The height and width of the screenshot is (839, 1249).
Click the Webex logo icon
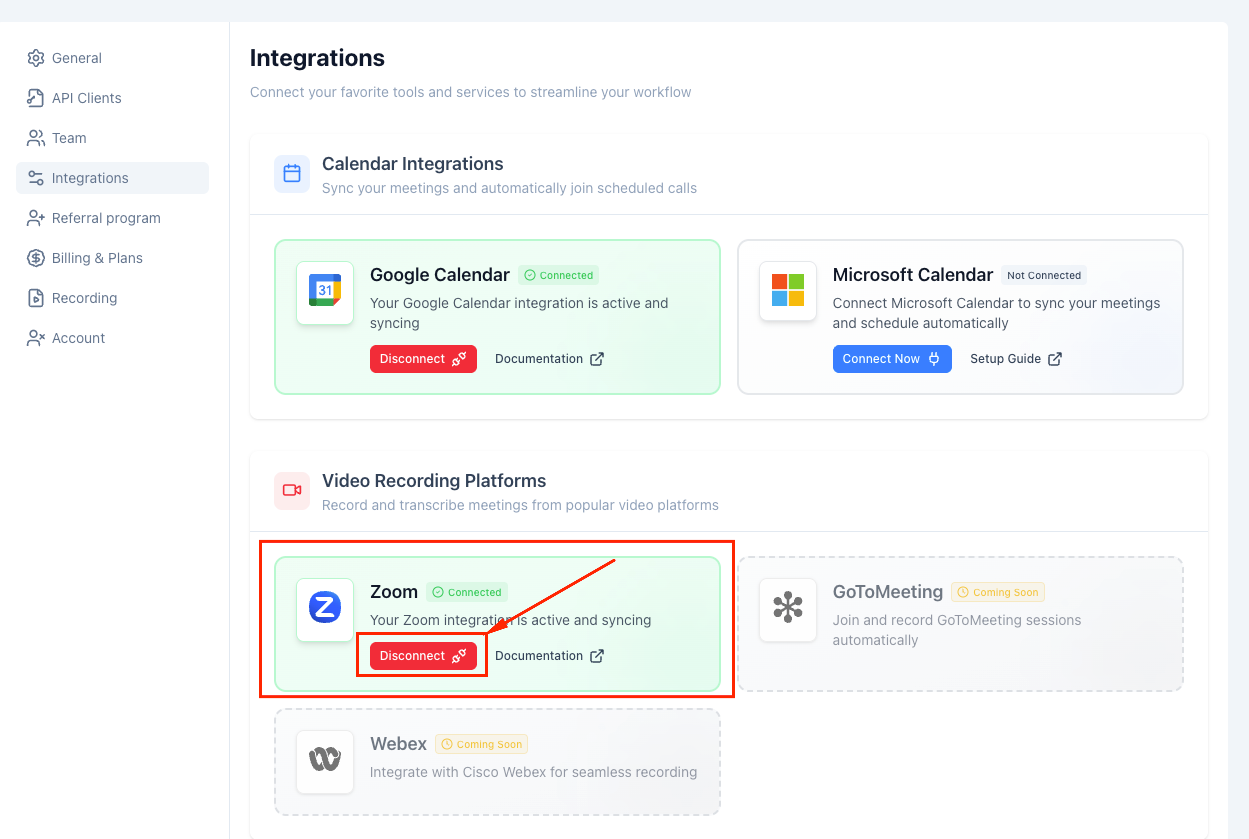(324, 760)
